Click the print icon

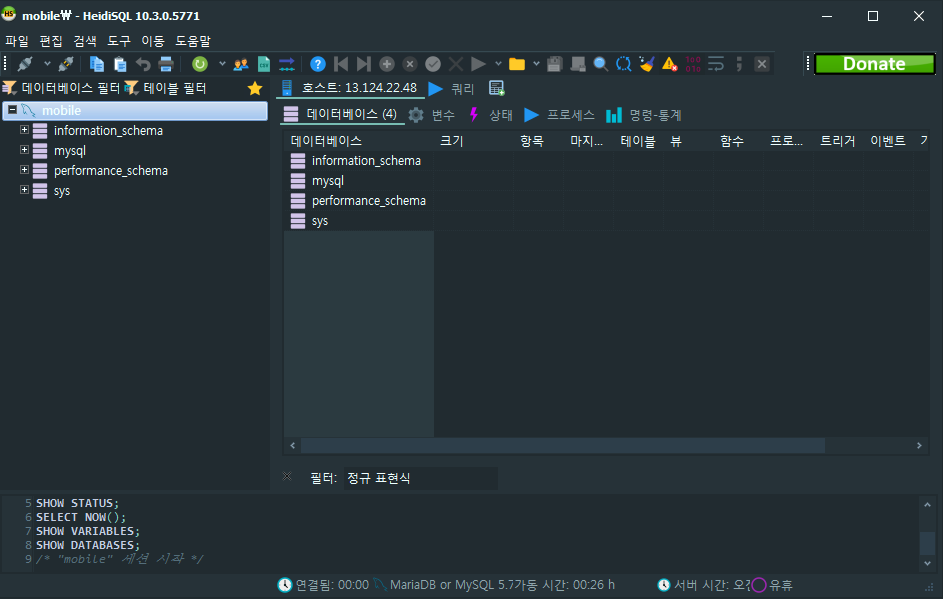(x=166, y=64)
